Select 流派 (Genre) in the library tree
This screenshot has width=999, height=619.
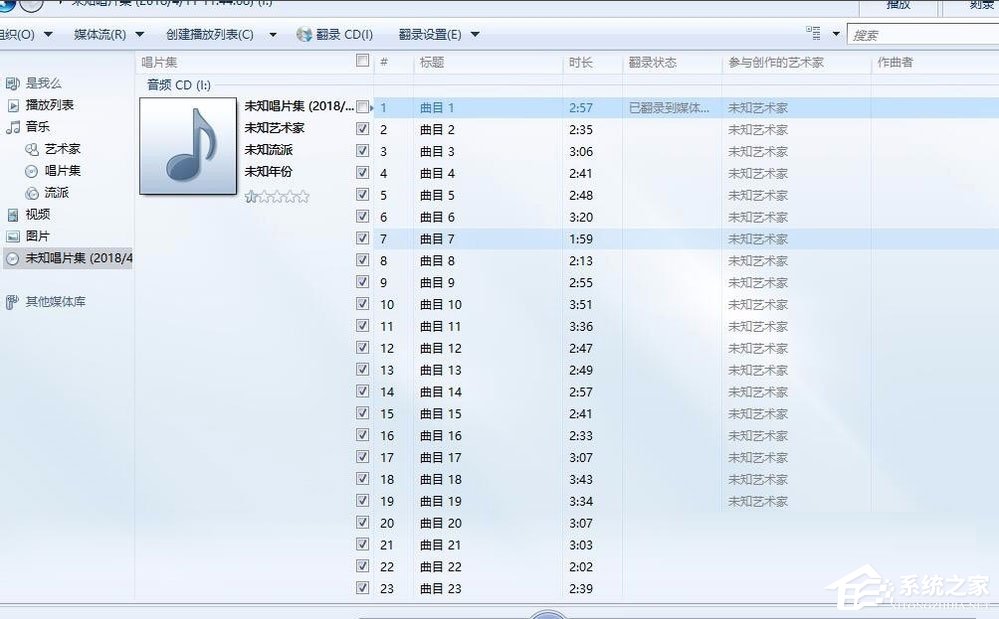tap(58, 192)
